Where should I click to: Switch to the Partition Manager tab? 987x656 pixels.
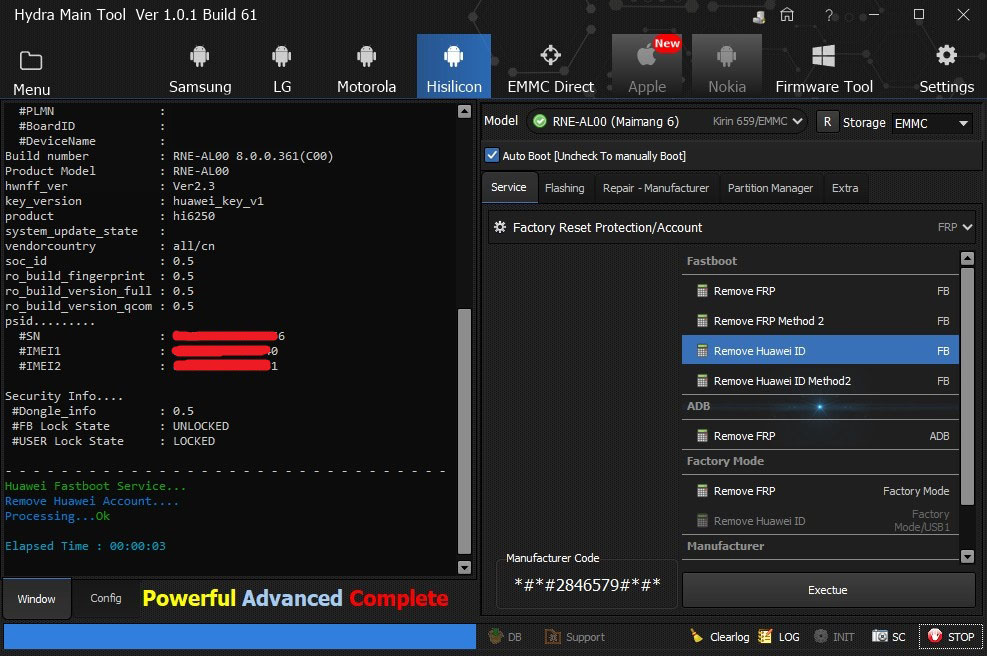click(770, 188)
